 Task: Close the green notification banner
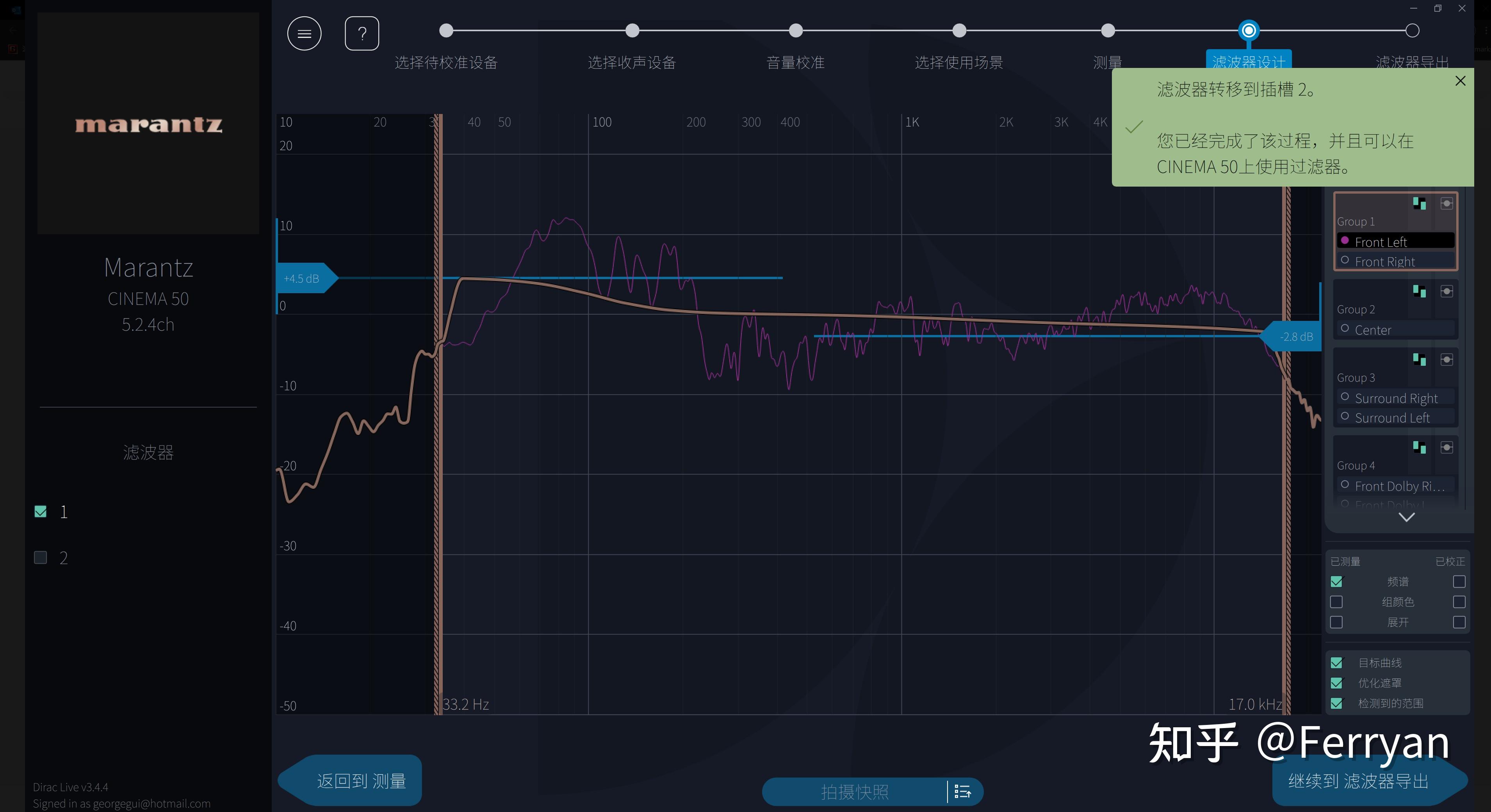tap(1460, 81)
